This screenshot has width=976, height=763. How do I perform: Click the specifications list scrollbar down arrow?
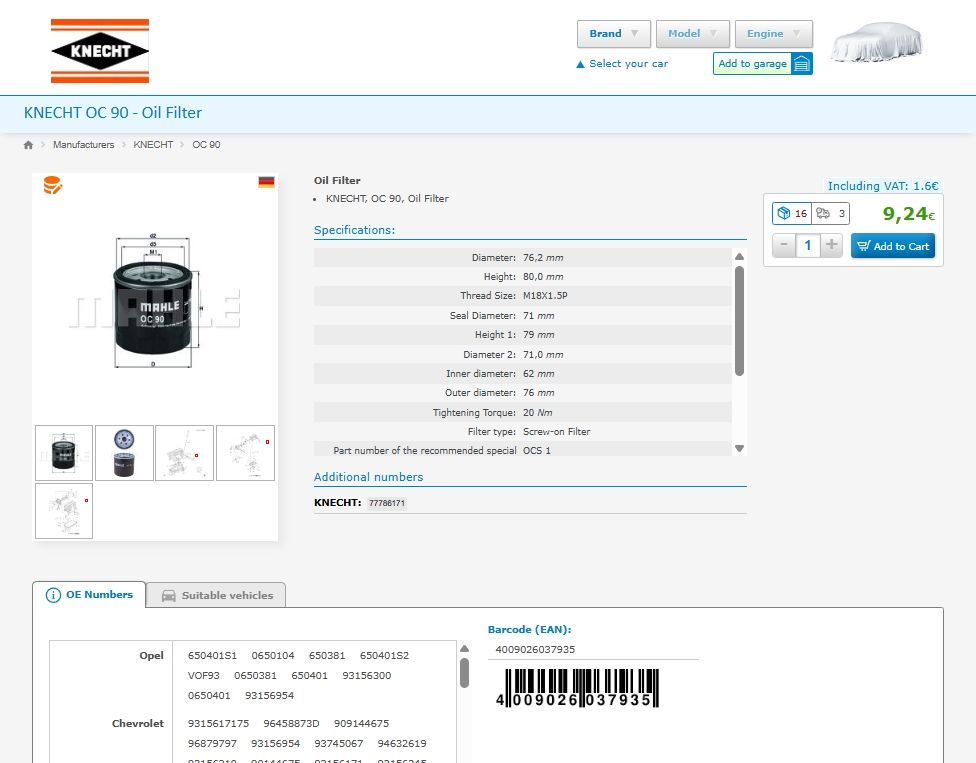click(x=739, y=449)
